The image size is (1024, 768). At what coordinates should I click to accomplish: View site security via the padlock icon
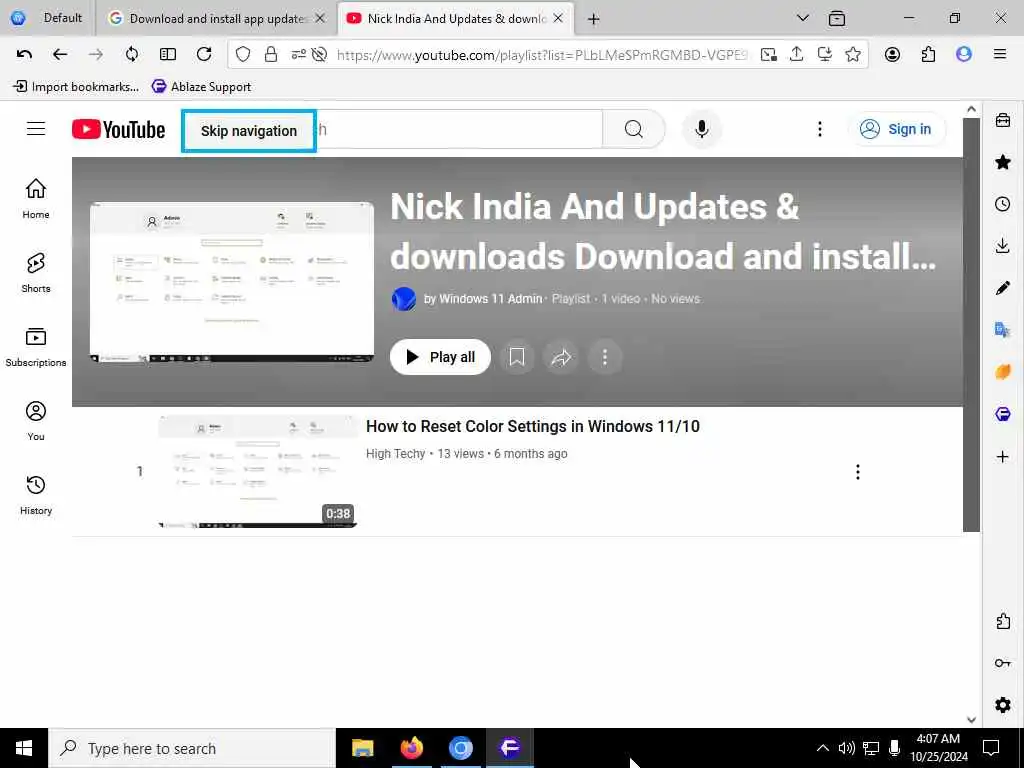(270, 54)
